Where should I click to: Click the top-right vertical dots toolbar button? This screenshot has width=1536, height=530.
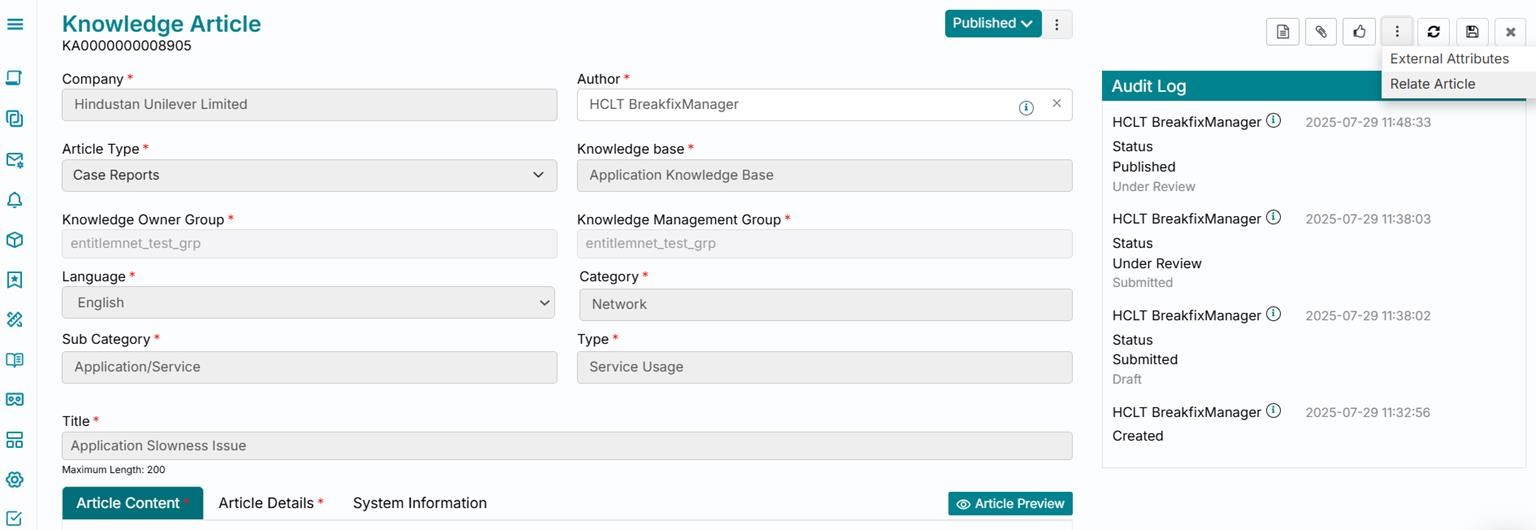point(1397,32)
